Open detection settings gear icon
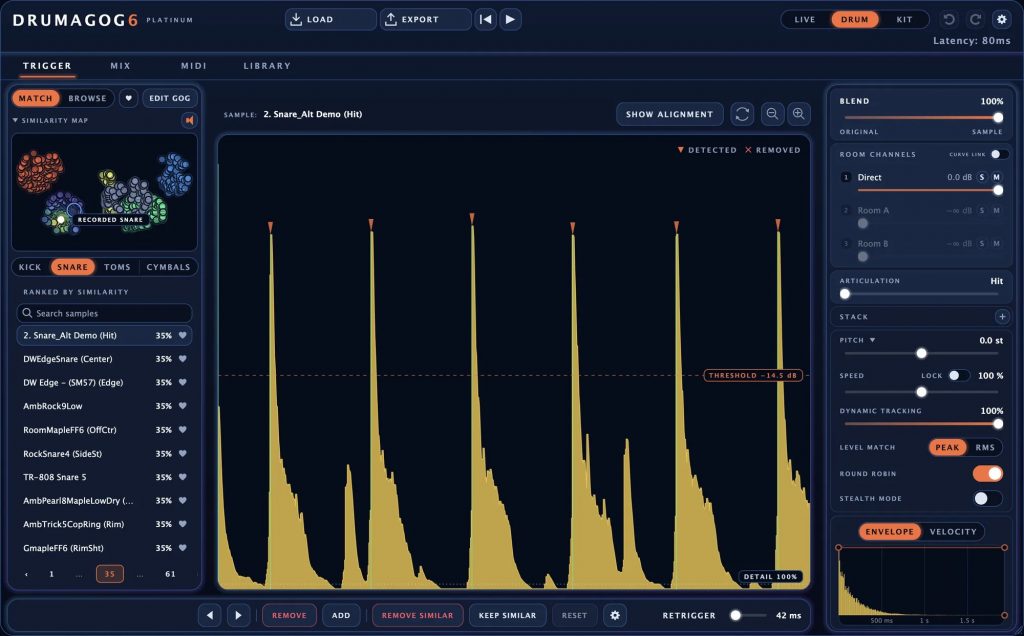 pos(615,615)
